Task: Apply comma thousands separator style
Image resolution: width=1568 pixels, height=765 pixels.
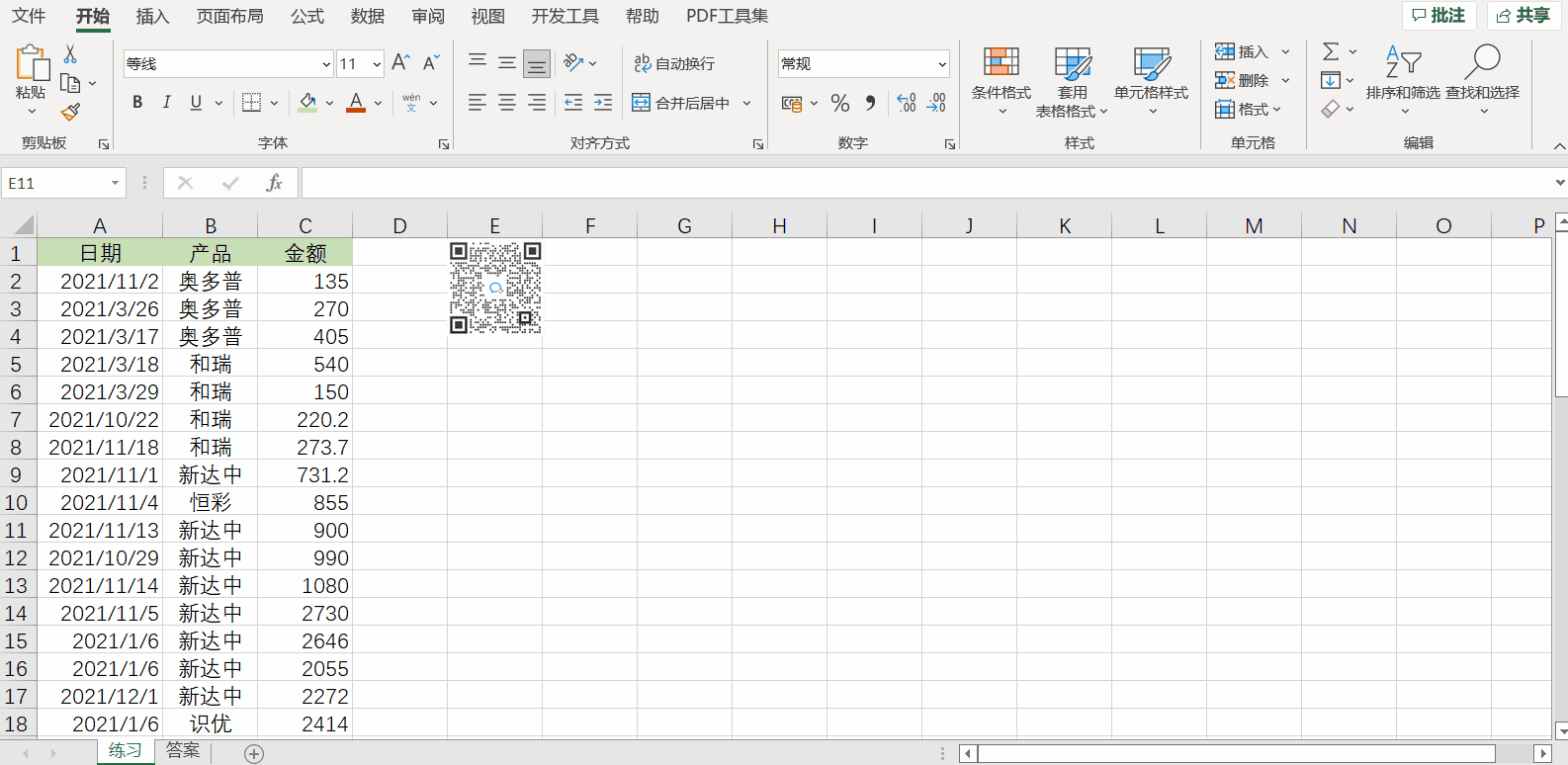Action: point(870,103)
